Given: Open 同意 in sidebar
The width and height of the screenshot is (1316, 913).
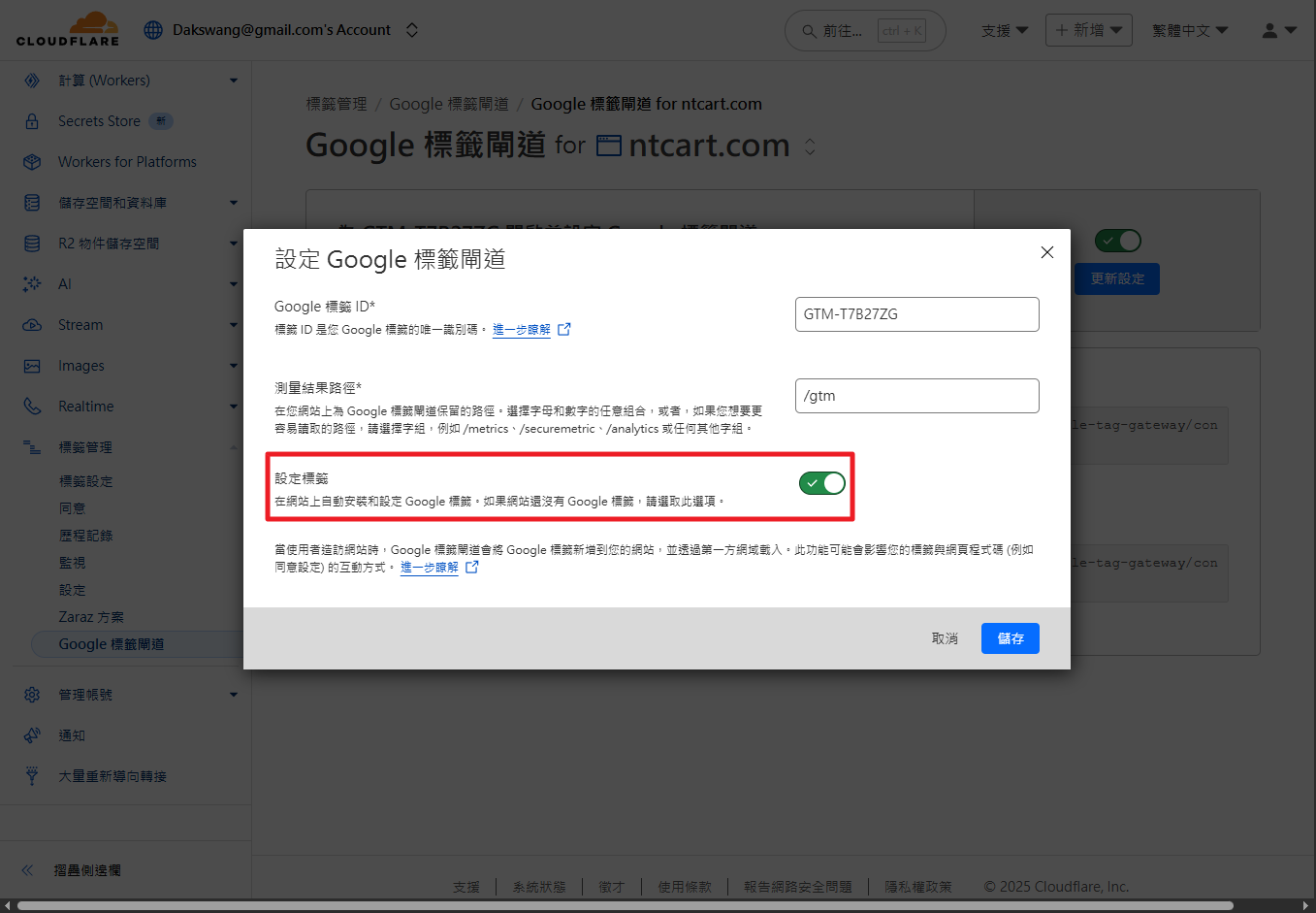Looking at the screenshot, I should tap(72, 508).
